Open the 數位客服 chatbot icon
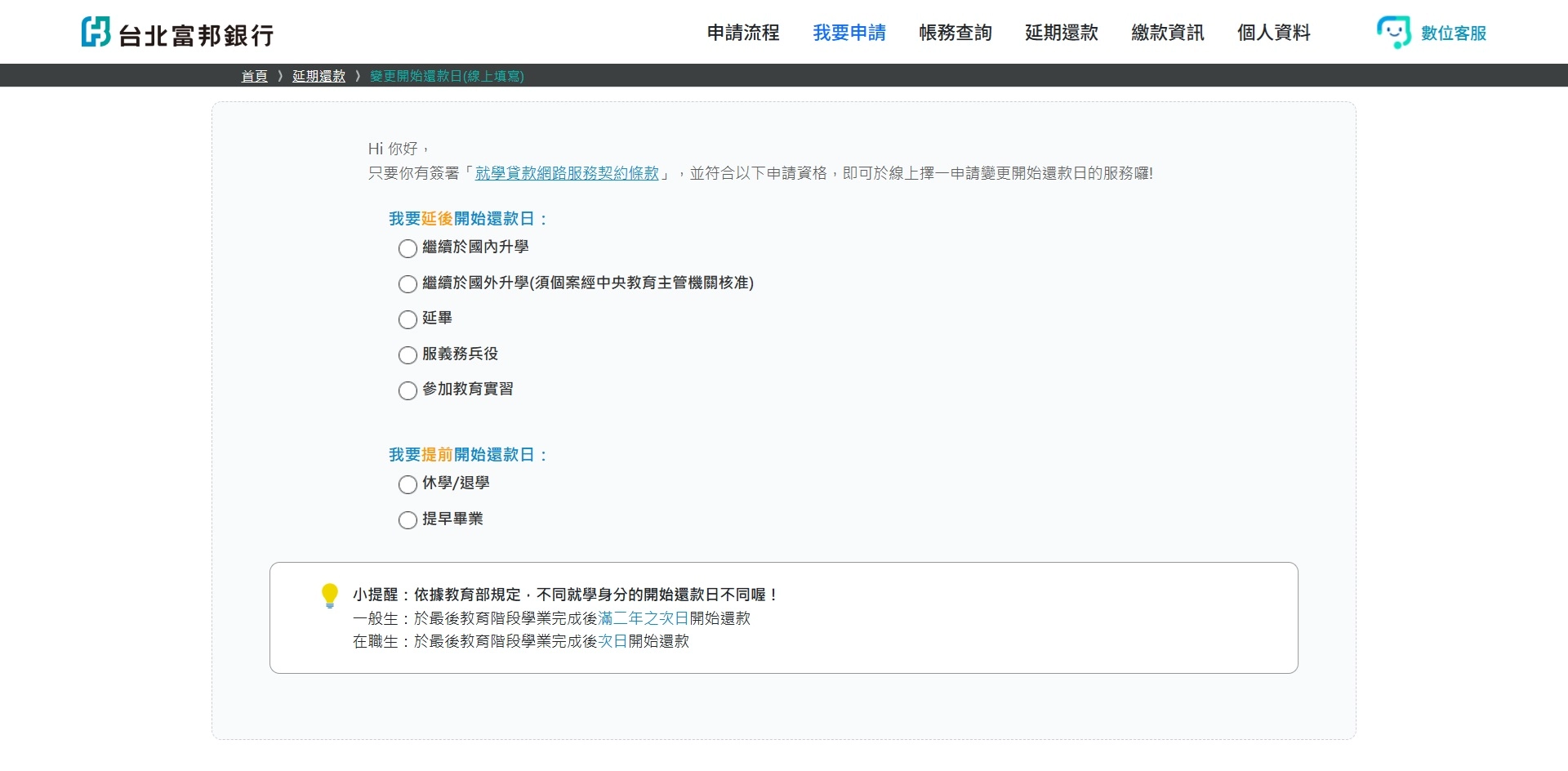Screen dimensions: 1568x771 (1393, 33)
